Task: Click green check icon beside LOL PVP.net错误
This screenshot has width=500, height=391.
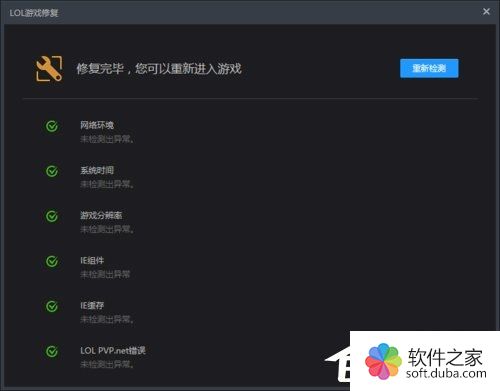Action: (x=52, y=351)
